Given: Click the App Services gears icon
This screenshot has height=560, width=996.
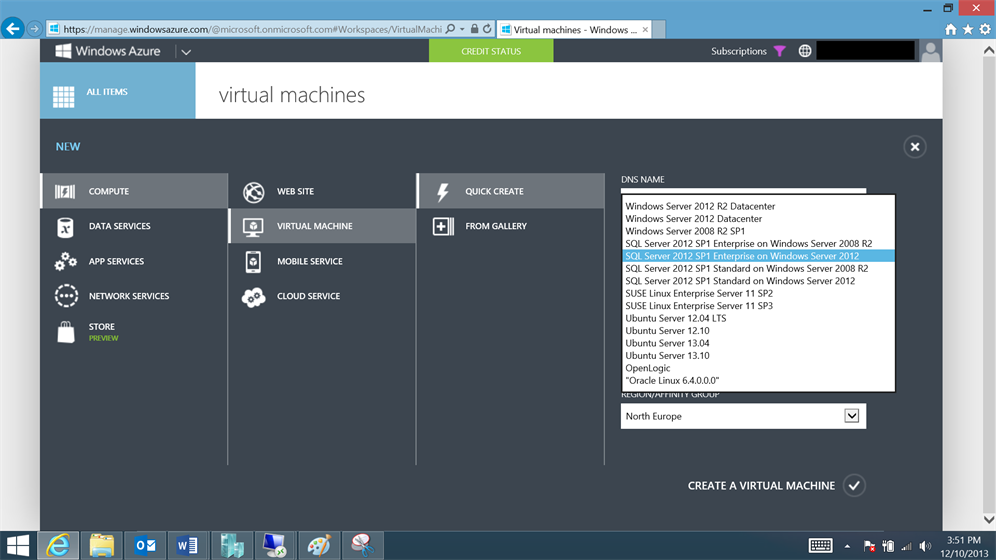Looking at the screenshot, I should pyautogui.click(x=65, y=261).
